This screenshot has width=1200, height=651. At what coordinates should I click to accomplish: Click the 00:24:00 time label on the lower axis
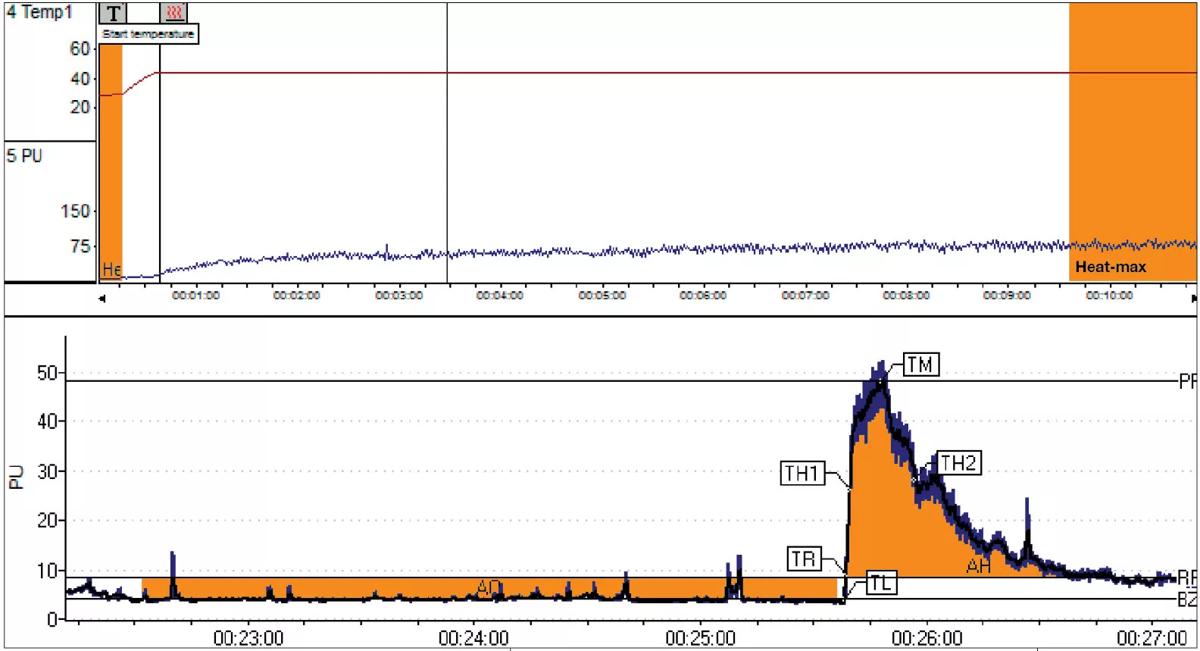pos(475,637)
